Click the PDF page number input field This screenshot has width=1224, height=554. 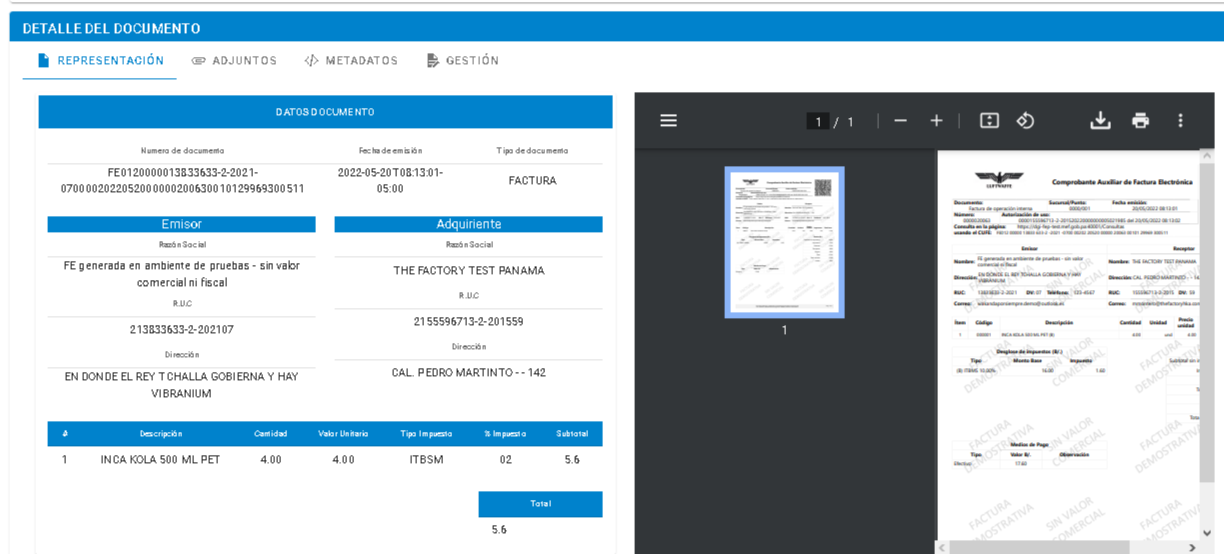point(819,122)
